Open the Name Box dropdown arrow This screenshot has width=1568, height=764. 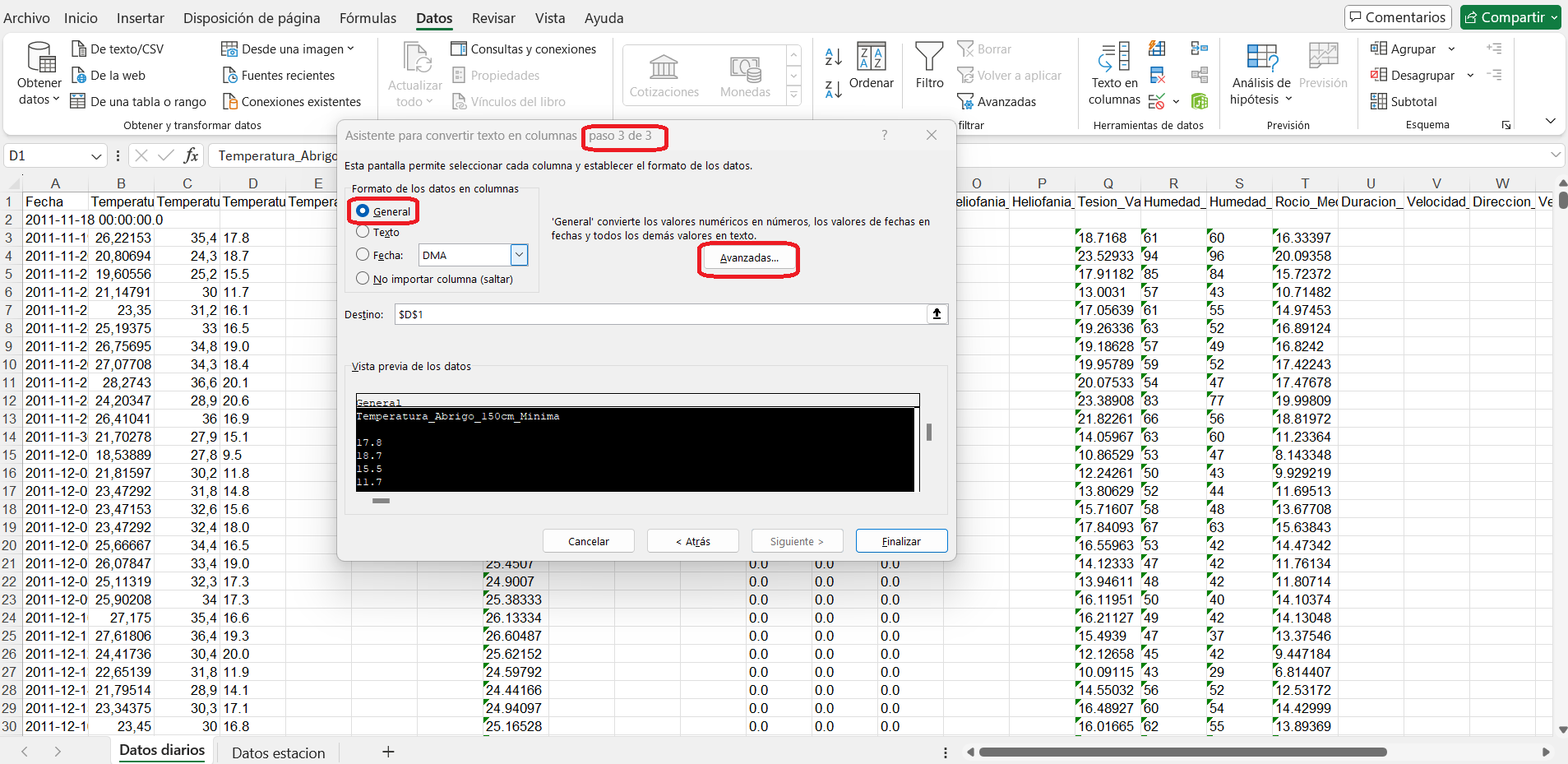click(x=96, y=156)
